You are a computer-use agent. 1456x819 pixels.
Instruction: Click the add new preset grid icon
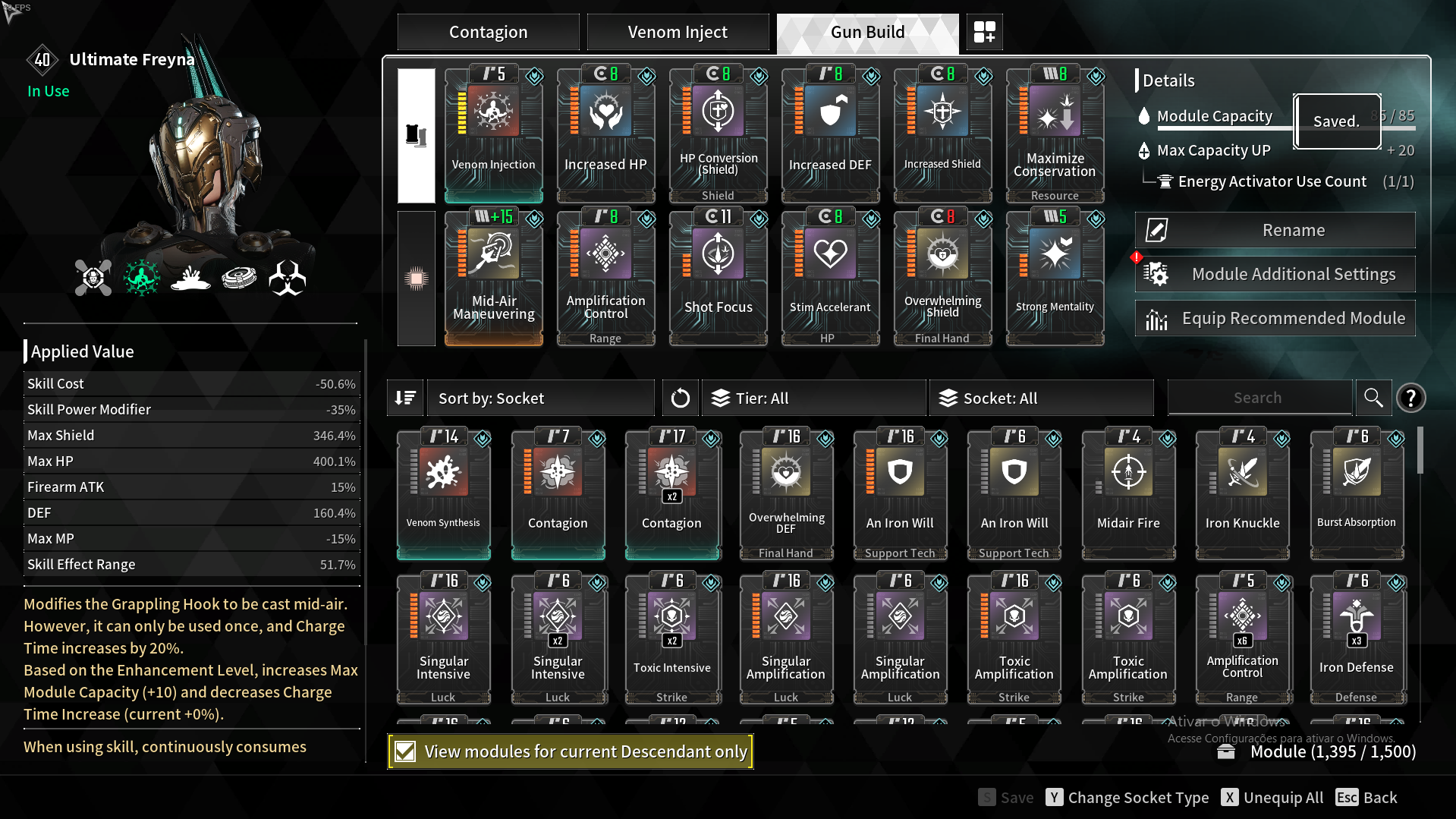985,32
